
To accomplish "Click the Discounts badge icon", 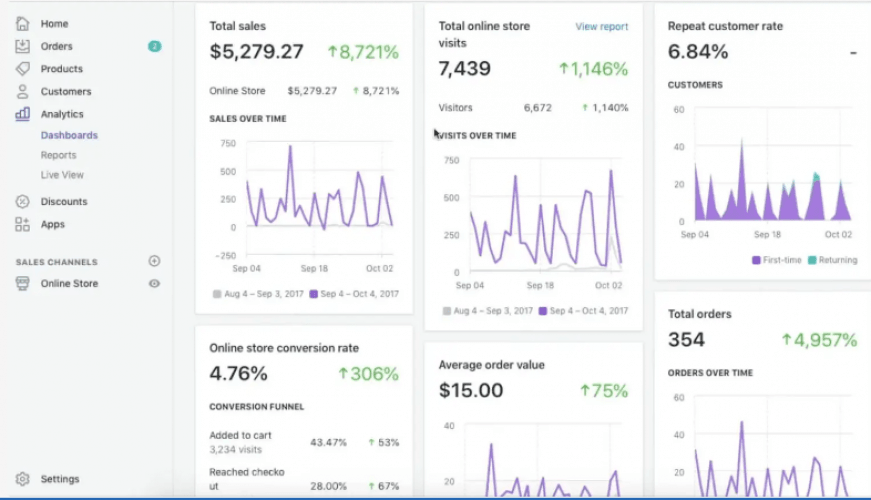I will [22, 202].
